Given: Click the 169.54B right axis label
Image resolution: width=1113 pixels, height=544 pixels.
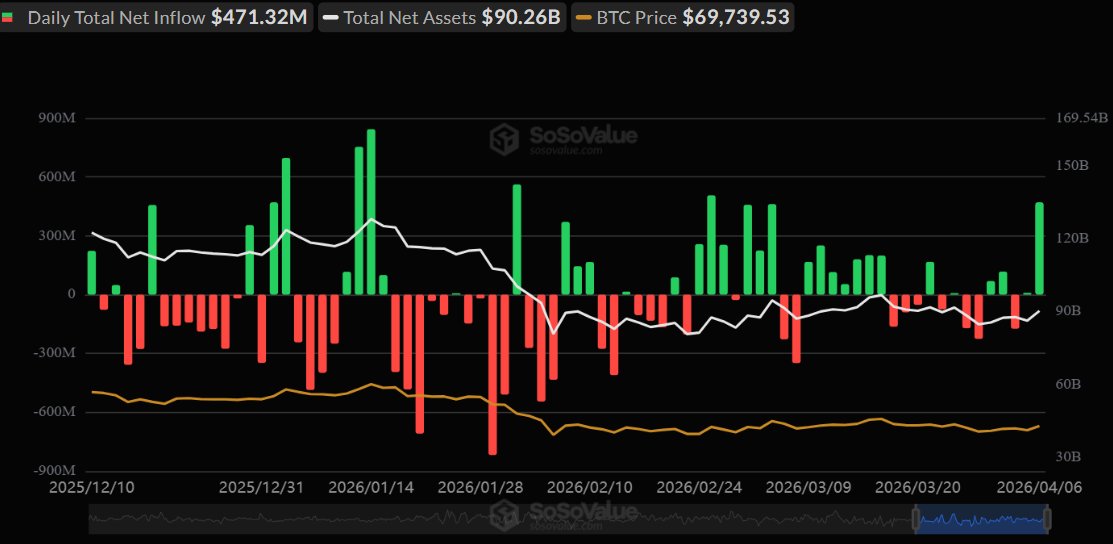Looking at the screenshot, I should (x=1082, y=117).
